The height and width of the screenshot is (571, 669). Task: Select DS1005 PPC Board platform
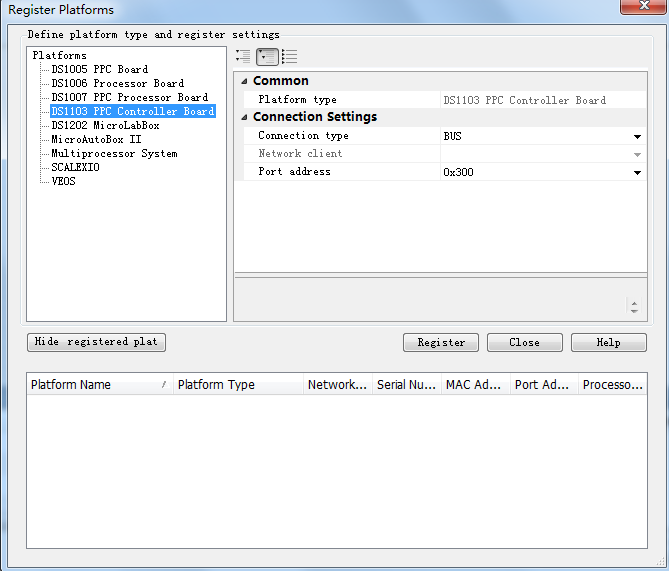point(99,69)
